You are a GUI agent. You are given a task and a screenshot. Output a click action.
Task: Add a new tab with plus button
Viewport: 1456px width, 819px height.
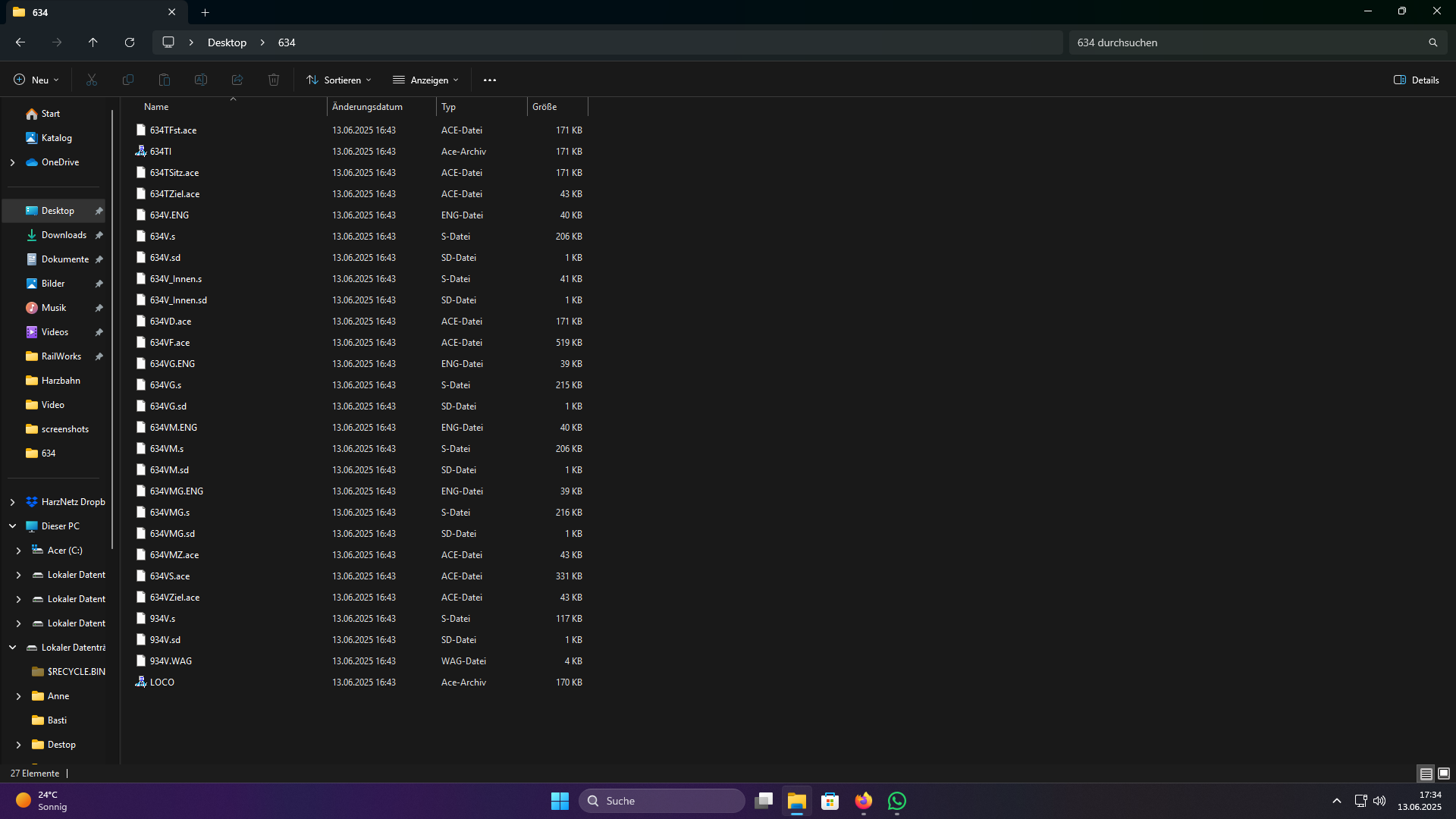[x=205, y=12]
